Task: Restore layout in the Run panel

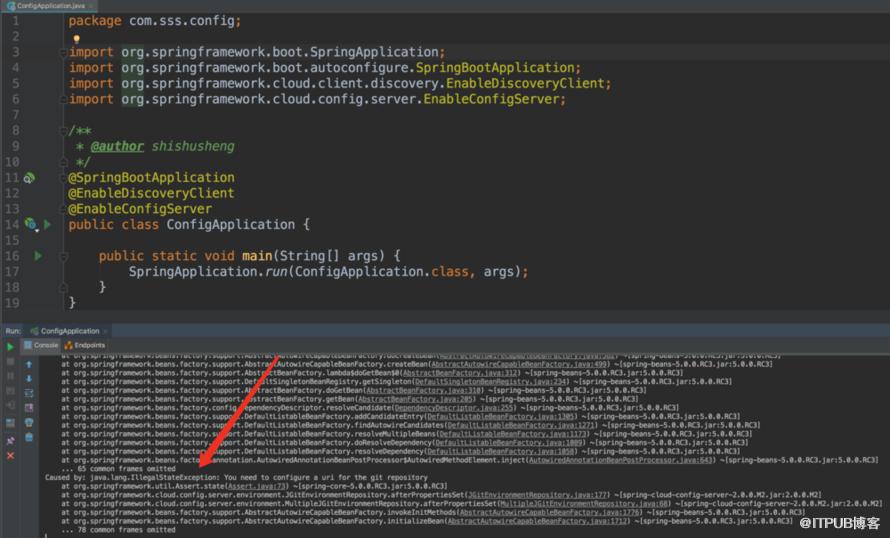Action: point(10,423)
